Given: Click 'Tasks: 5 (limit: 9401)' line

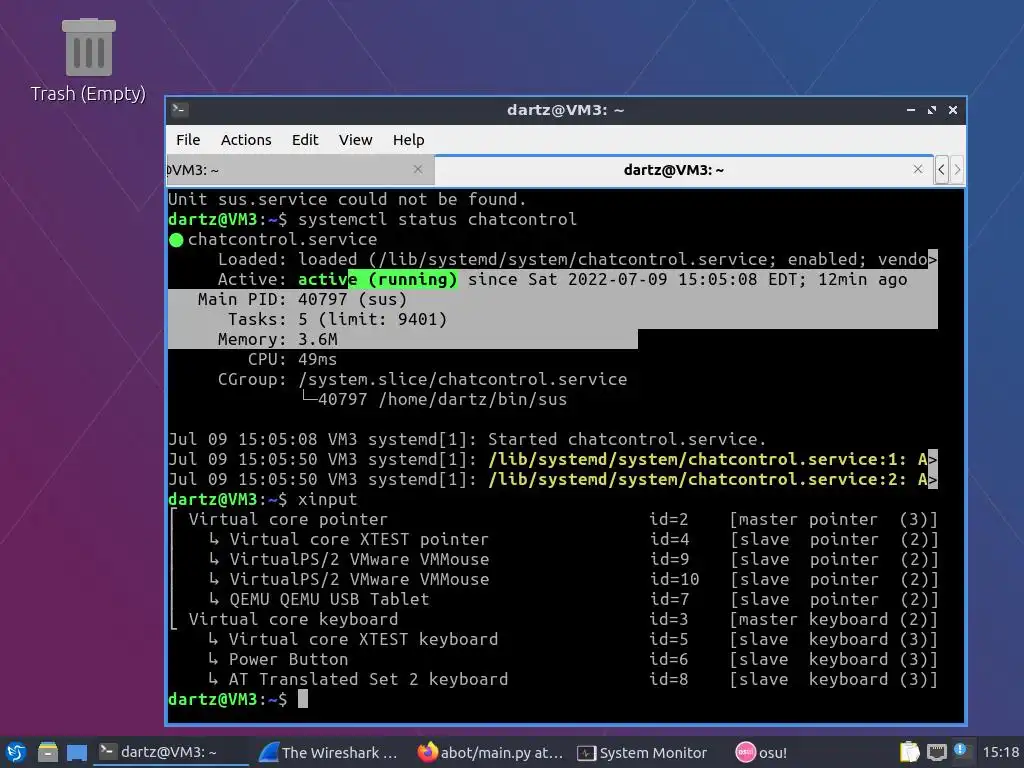Looking at the screenshot, I should pos(337,319).
